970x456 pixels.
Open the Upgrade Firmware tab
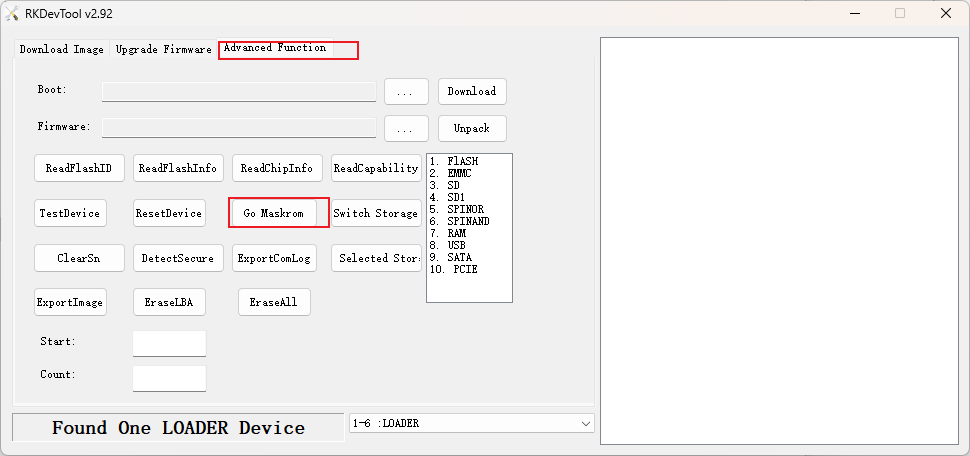[163, 49]
